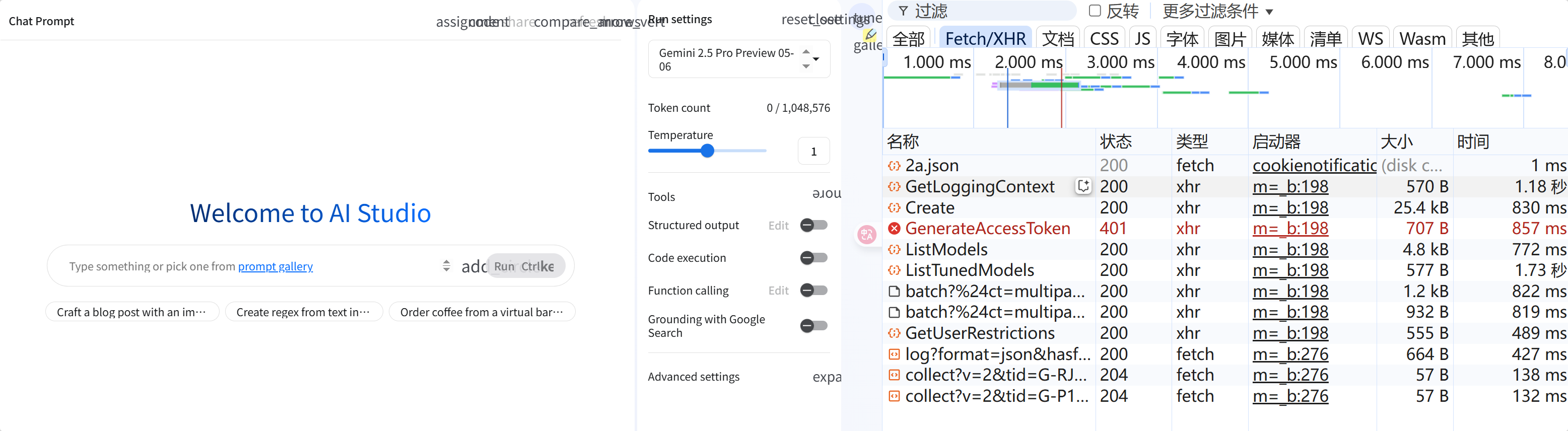The height and width of the screenshot is (431, 1568).
Task: Sort by the 名称 column header
Action: (x=989, y=141)
